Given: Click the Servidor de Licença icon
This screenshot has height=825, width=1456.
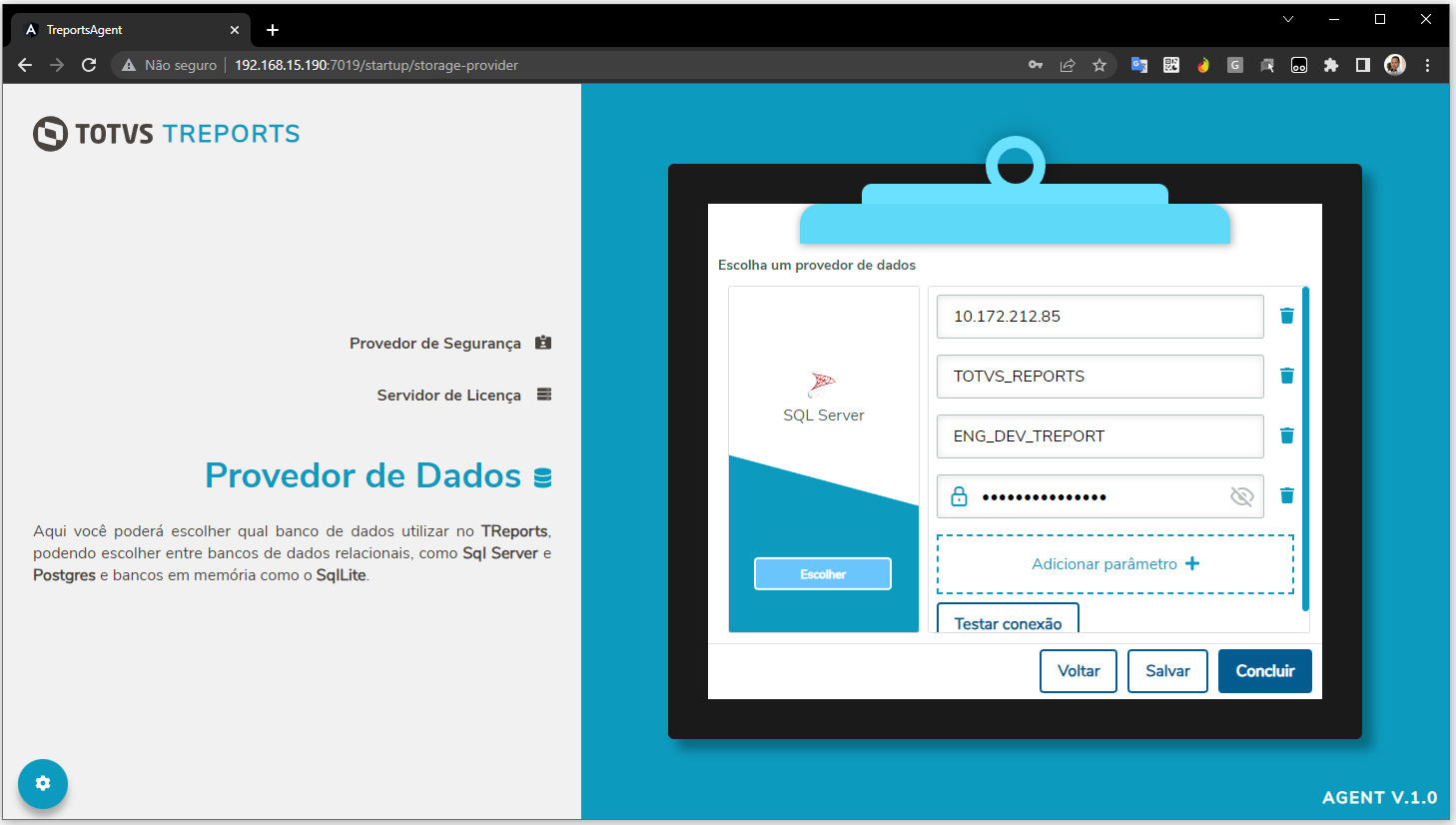Looking at the screenshot, I should (544, 395).
